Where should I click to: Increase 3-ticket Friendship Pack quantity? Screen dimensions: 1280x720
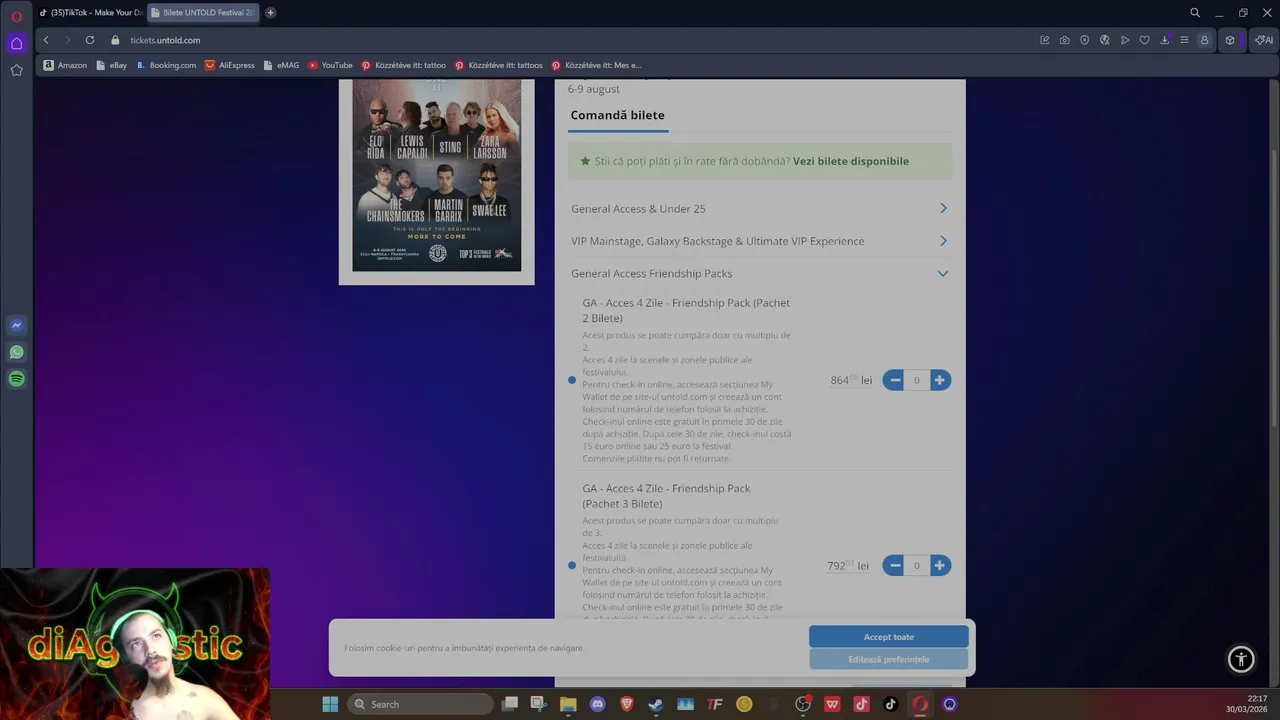(940, 566)
